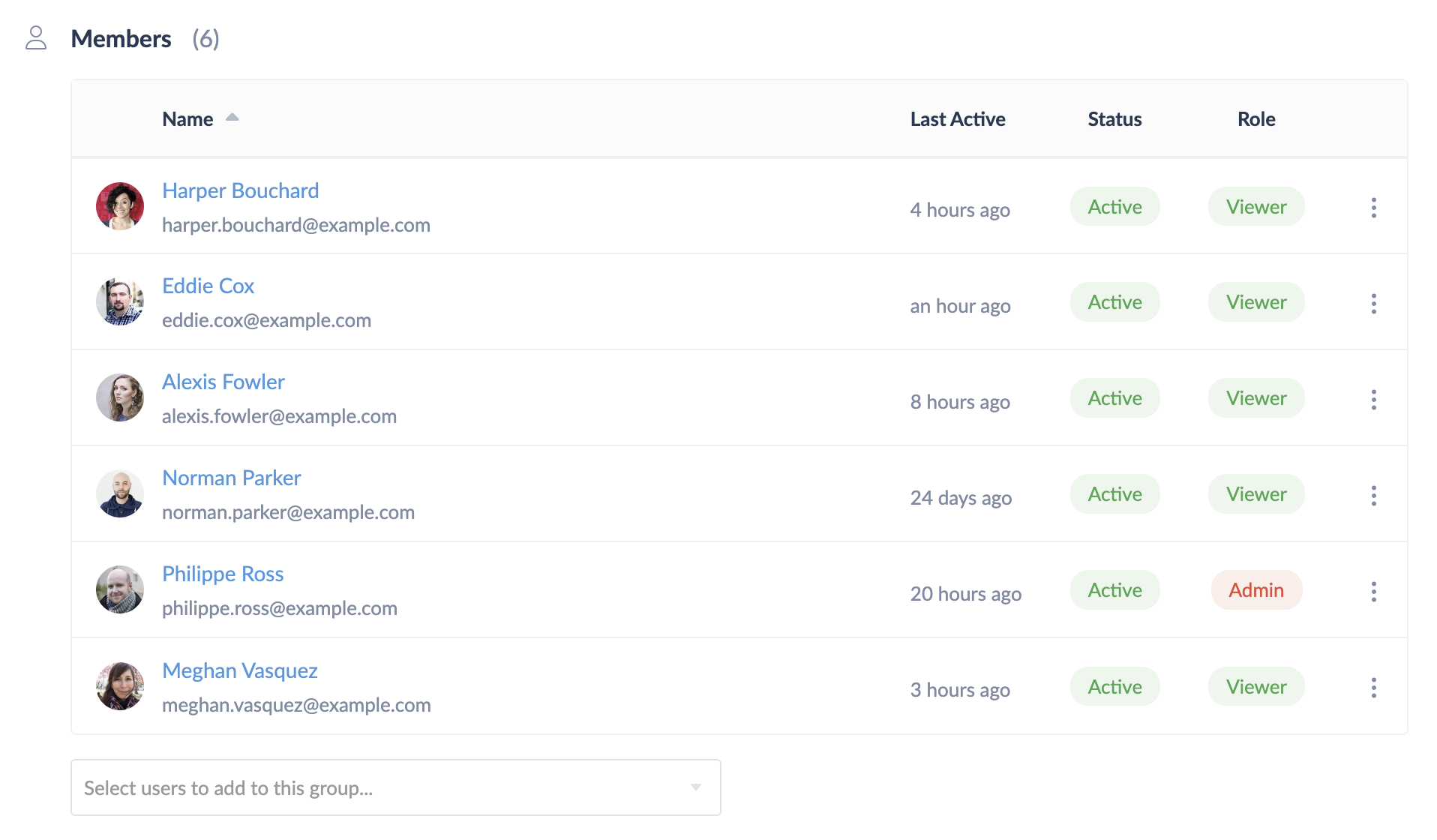Open the three-dot menu for Eddie Cox

(x=1373, y=304)
